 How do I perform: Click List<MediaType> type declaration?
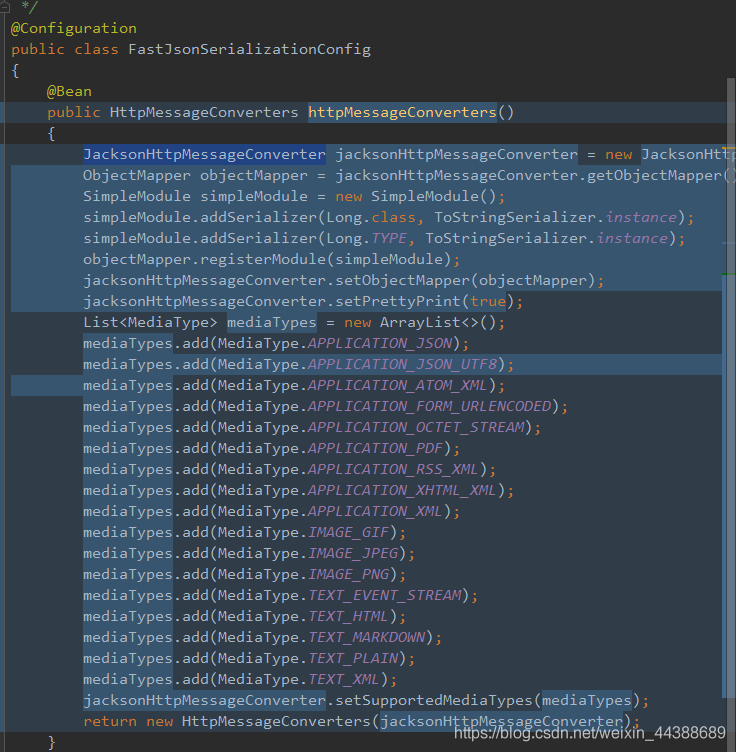[x=150, y=322]
